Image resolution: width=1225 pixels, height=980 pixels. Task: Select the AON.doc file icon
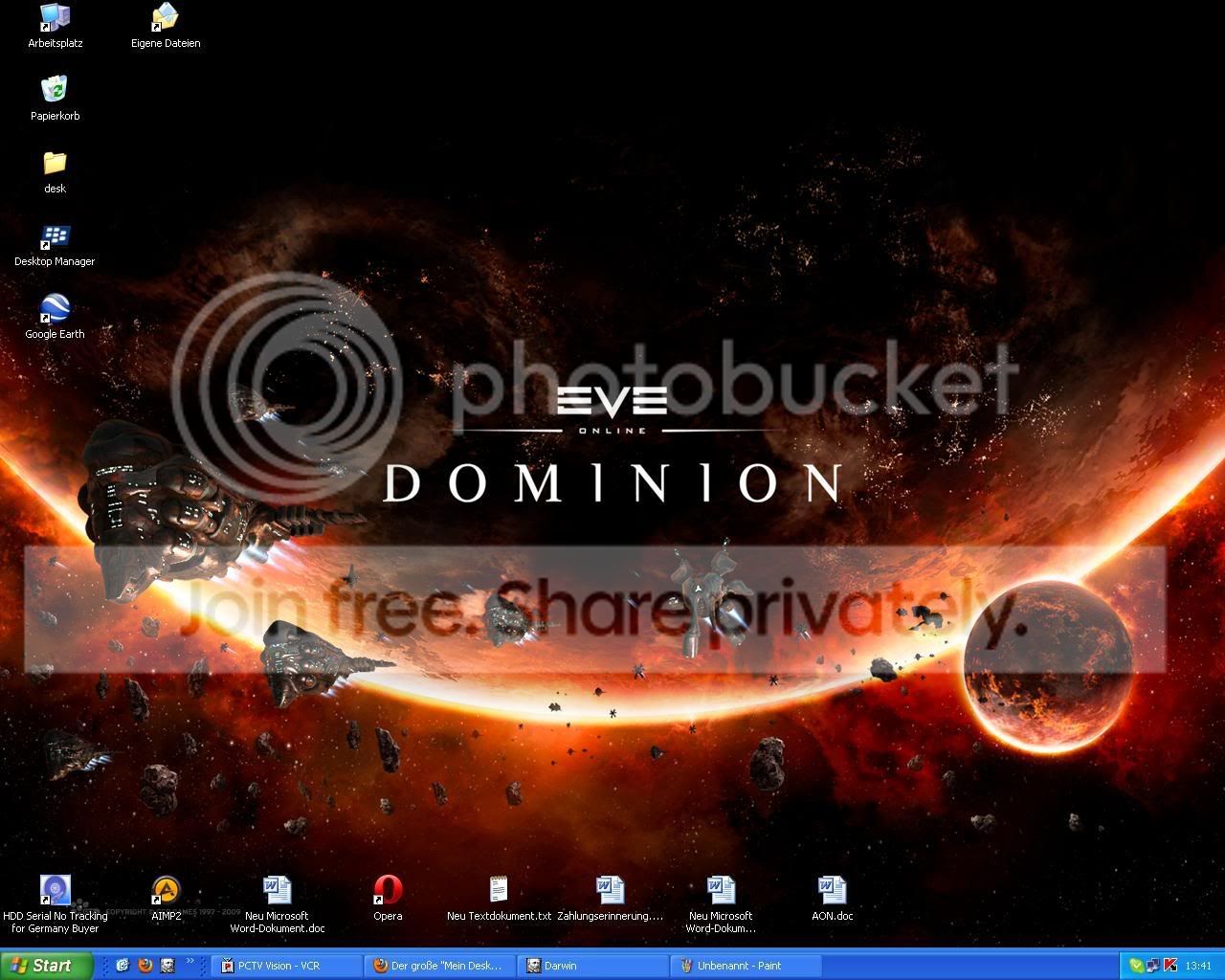point(832,898)
